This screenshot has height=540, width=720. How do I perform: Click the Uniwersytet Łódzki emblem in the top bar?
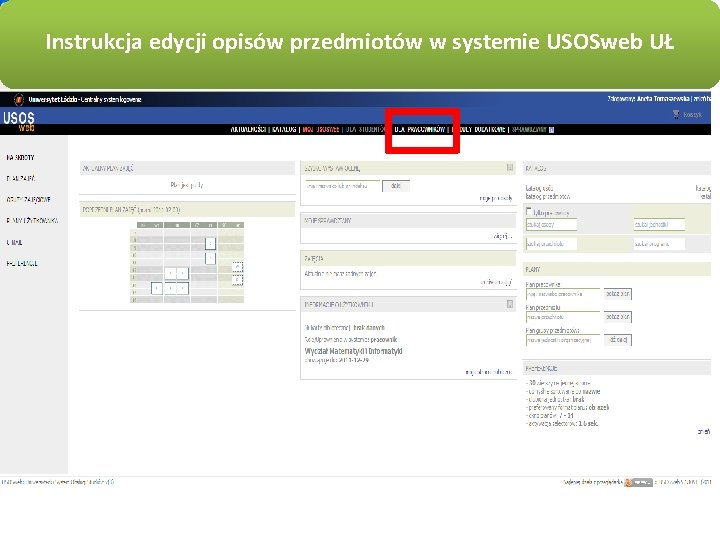coord(19,99)
